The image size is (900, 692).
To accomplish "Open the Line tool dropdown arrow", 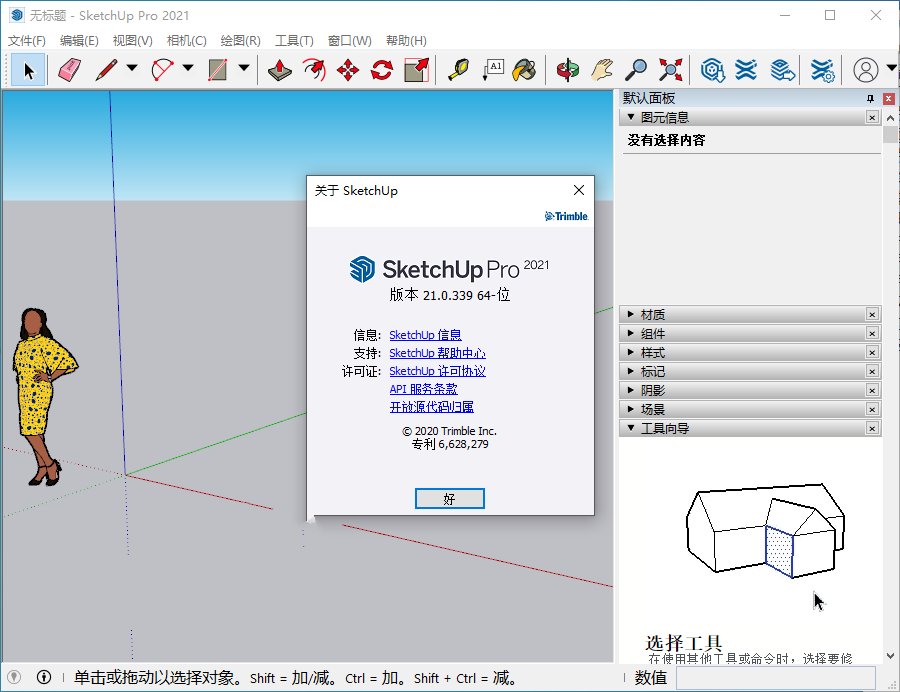I will click(132, 68).
